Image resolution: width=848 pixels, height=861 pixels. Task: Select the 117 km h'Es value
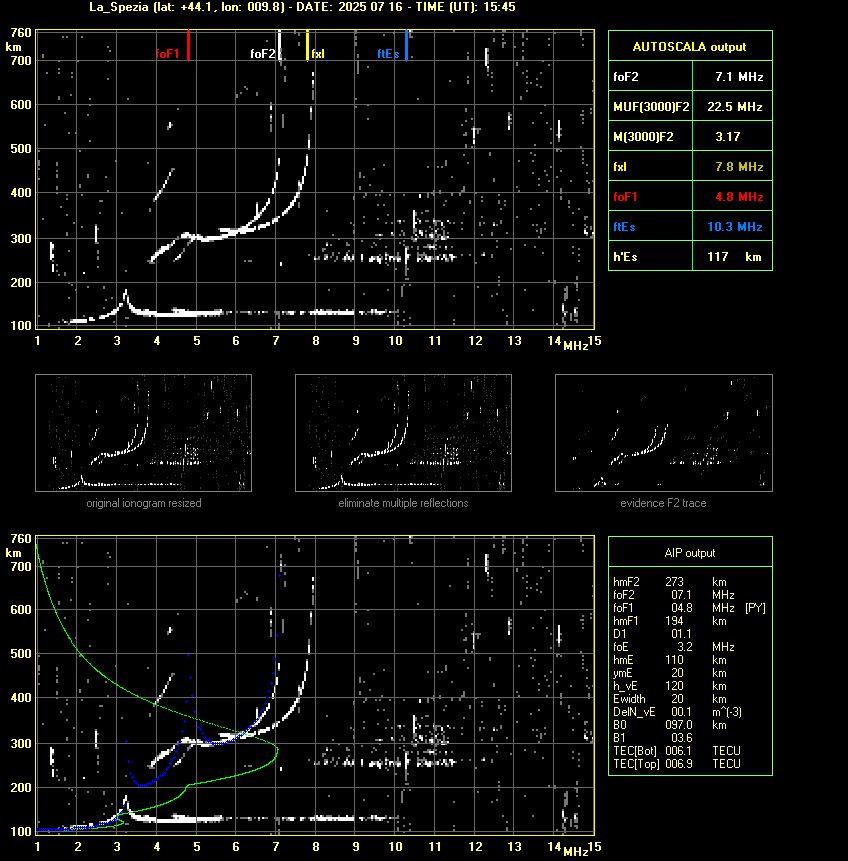(734, 257)
